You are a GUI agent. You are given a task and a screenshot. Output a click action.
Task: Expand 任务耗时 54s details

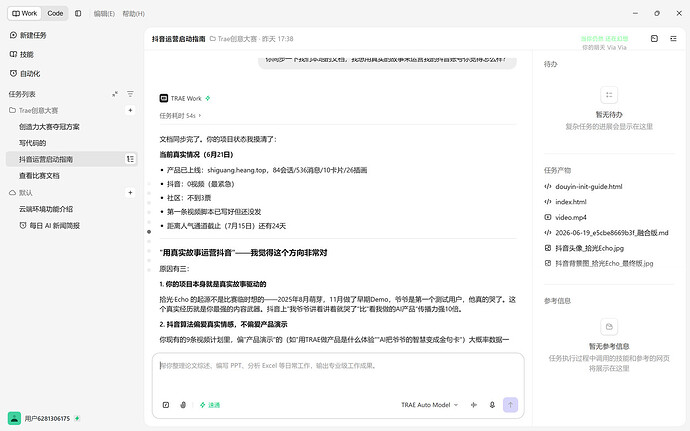point(180,116)
